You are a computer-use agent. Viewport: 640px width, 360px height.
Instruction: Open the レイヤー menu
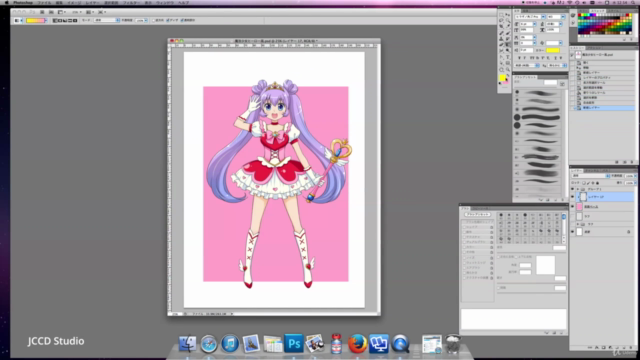(x=93, y=3)
